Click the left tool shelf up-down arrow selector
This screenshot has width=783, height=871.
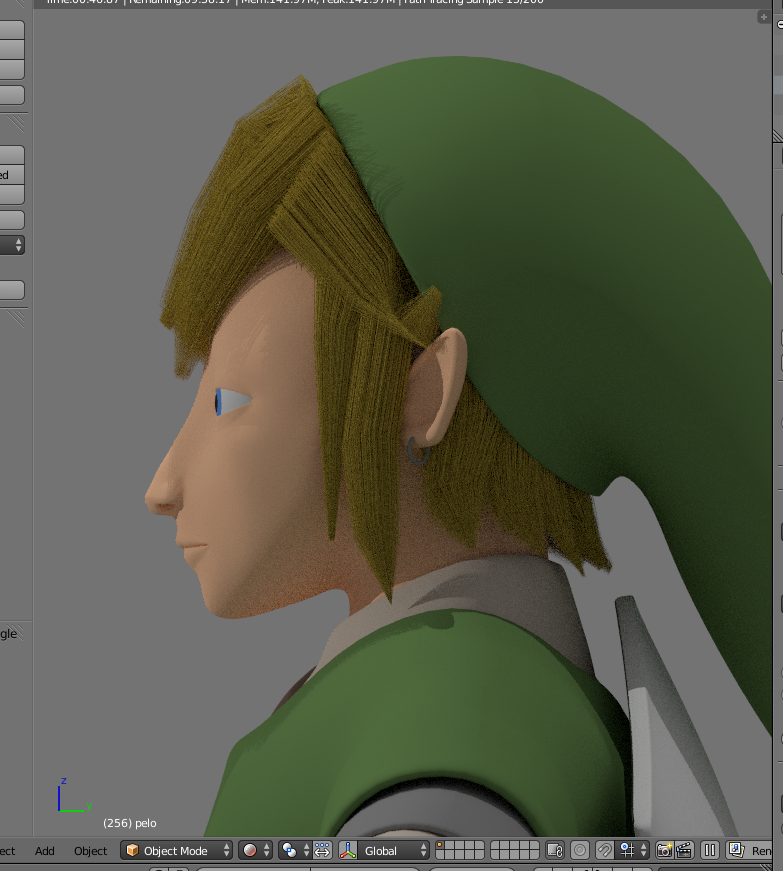(12, 244)
